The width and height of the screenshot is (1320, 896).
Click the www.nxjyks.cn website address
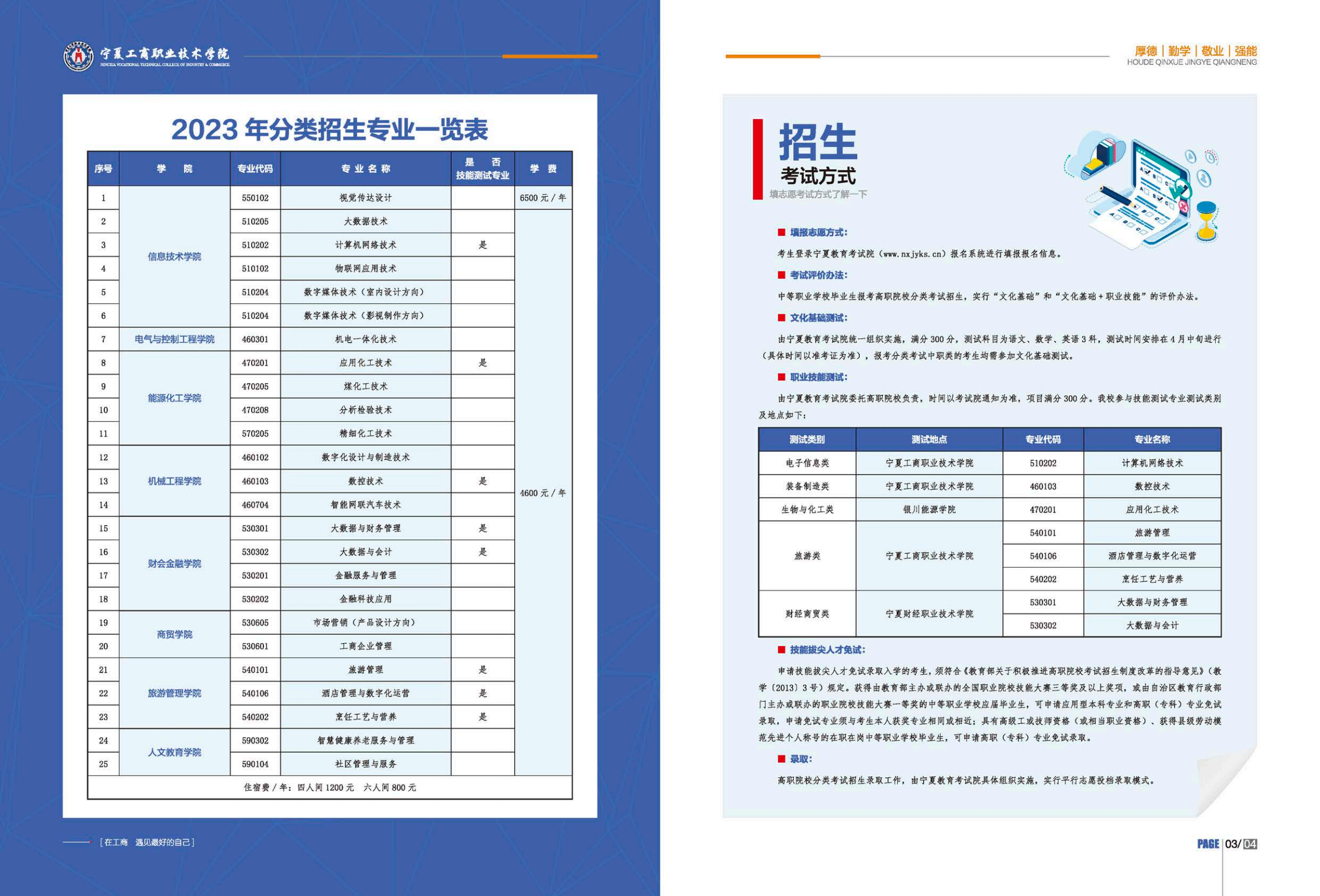(x=913, y=254)
